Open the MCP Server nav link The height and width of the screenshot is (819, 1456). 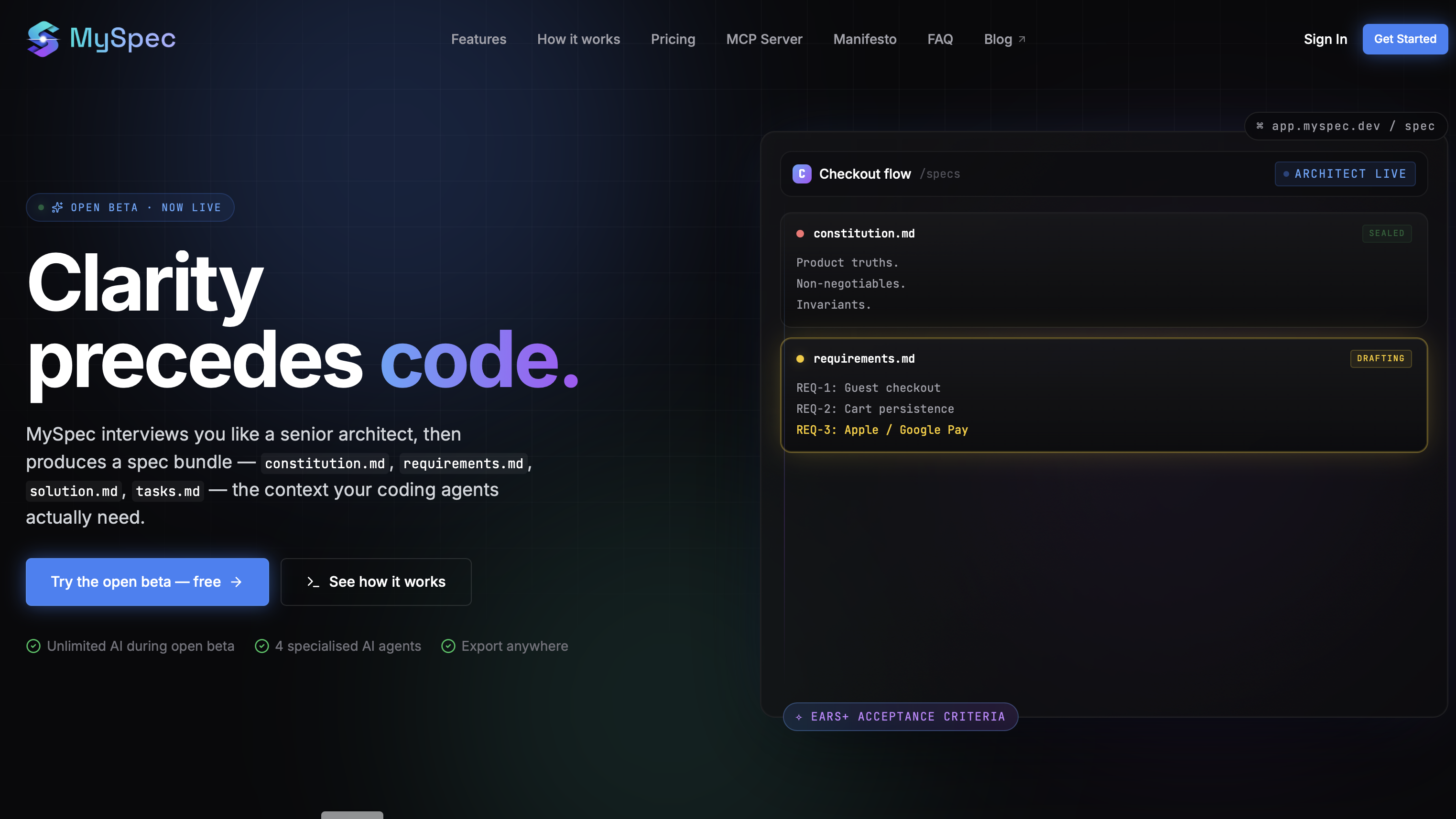pos(764,39)
